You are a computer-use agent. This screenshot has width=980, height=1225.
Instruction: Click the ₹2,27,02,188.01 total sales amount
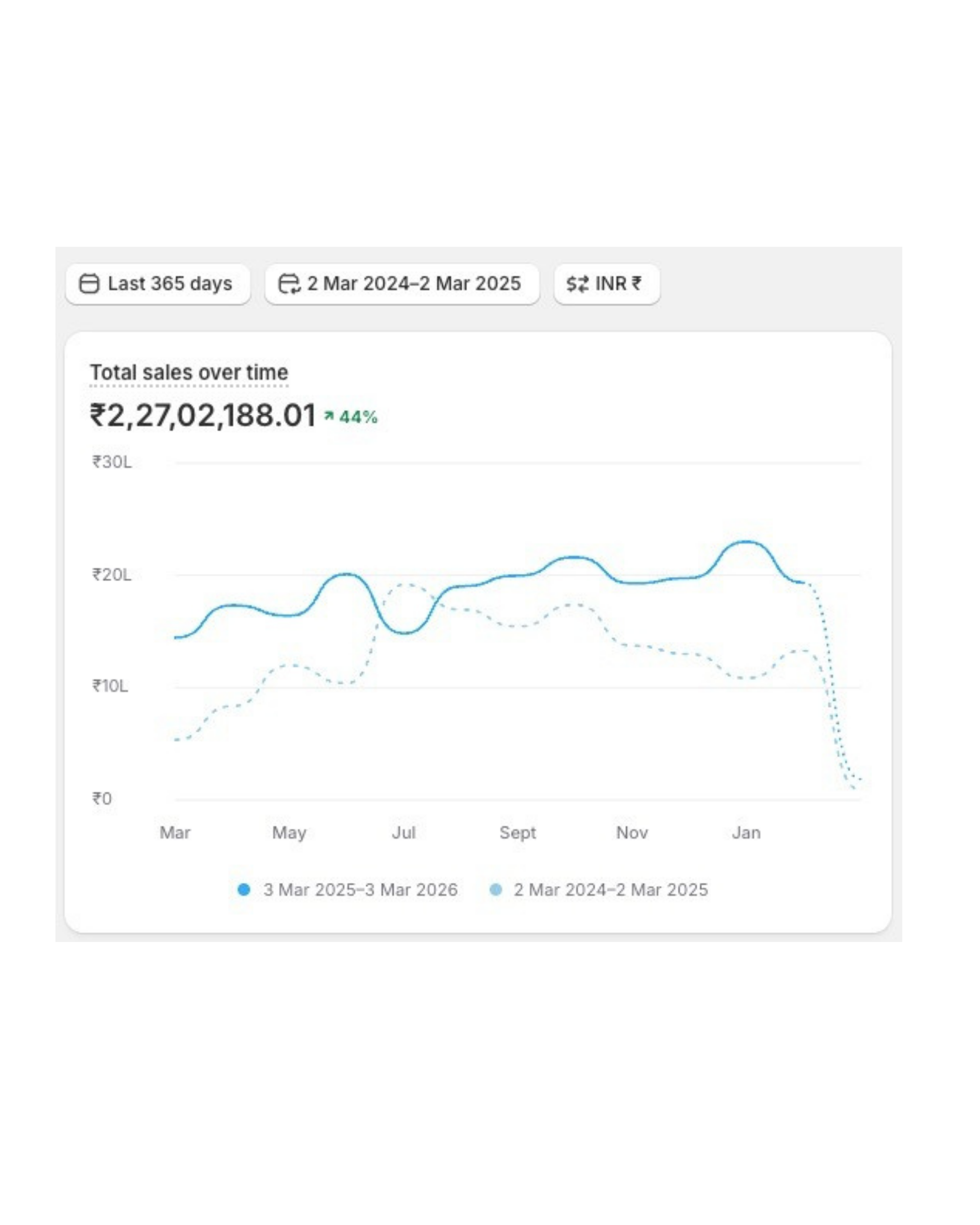tap(203, 415)
